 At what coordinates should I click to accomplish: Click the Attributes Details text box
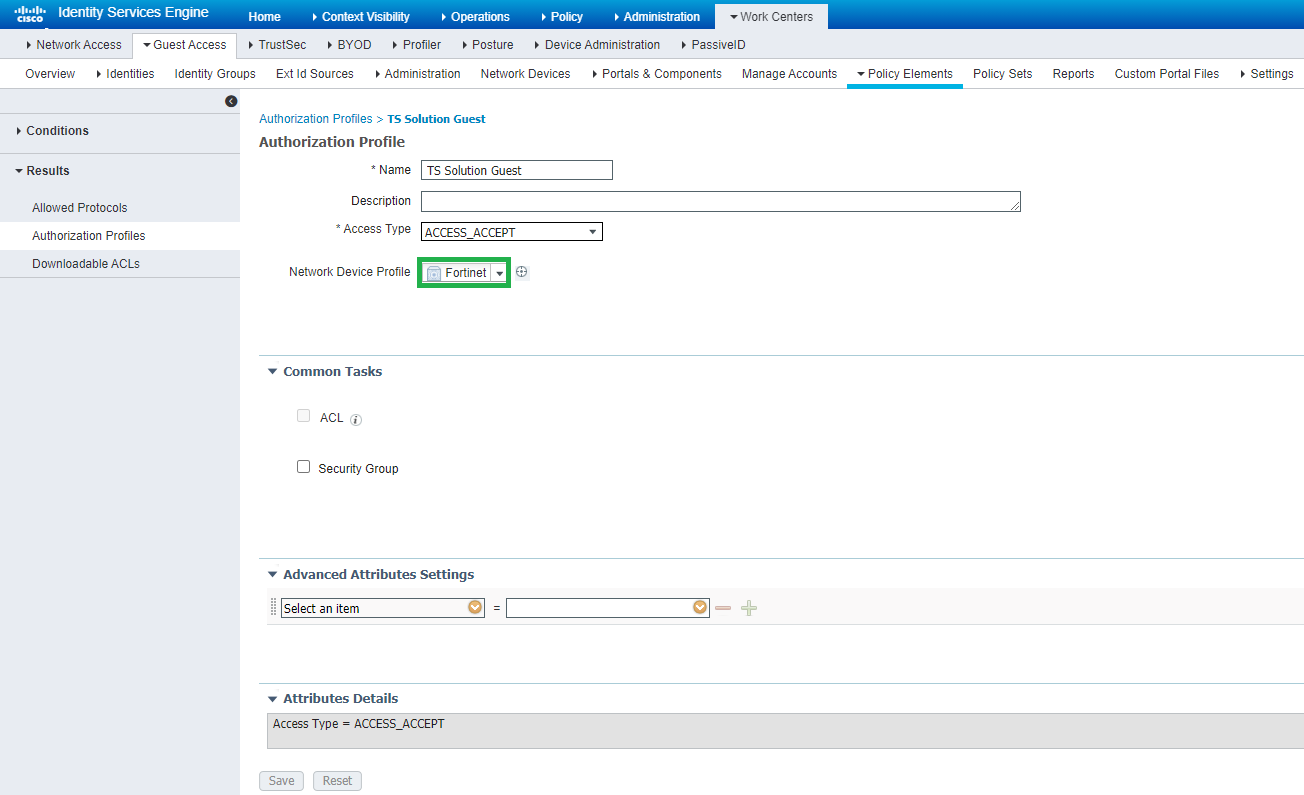click(x=785, y=731)
